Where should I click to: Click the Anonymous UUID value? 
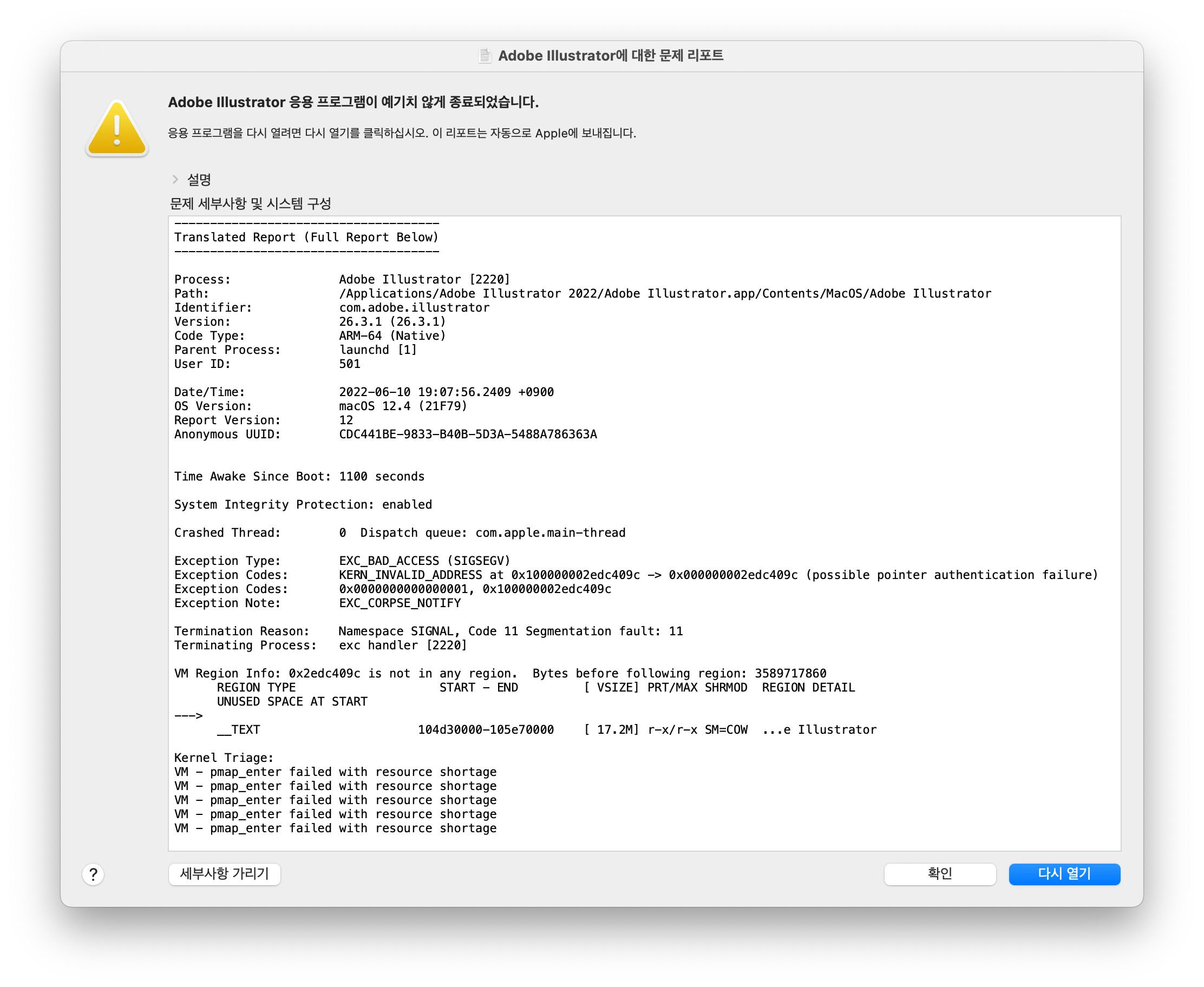468,435
